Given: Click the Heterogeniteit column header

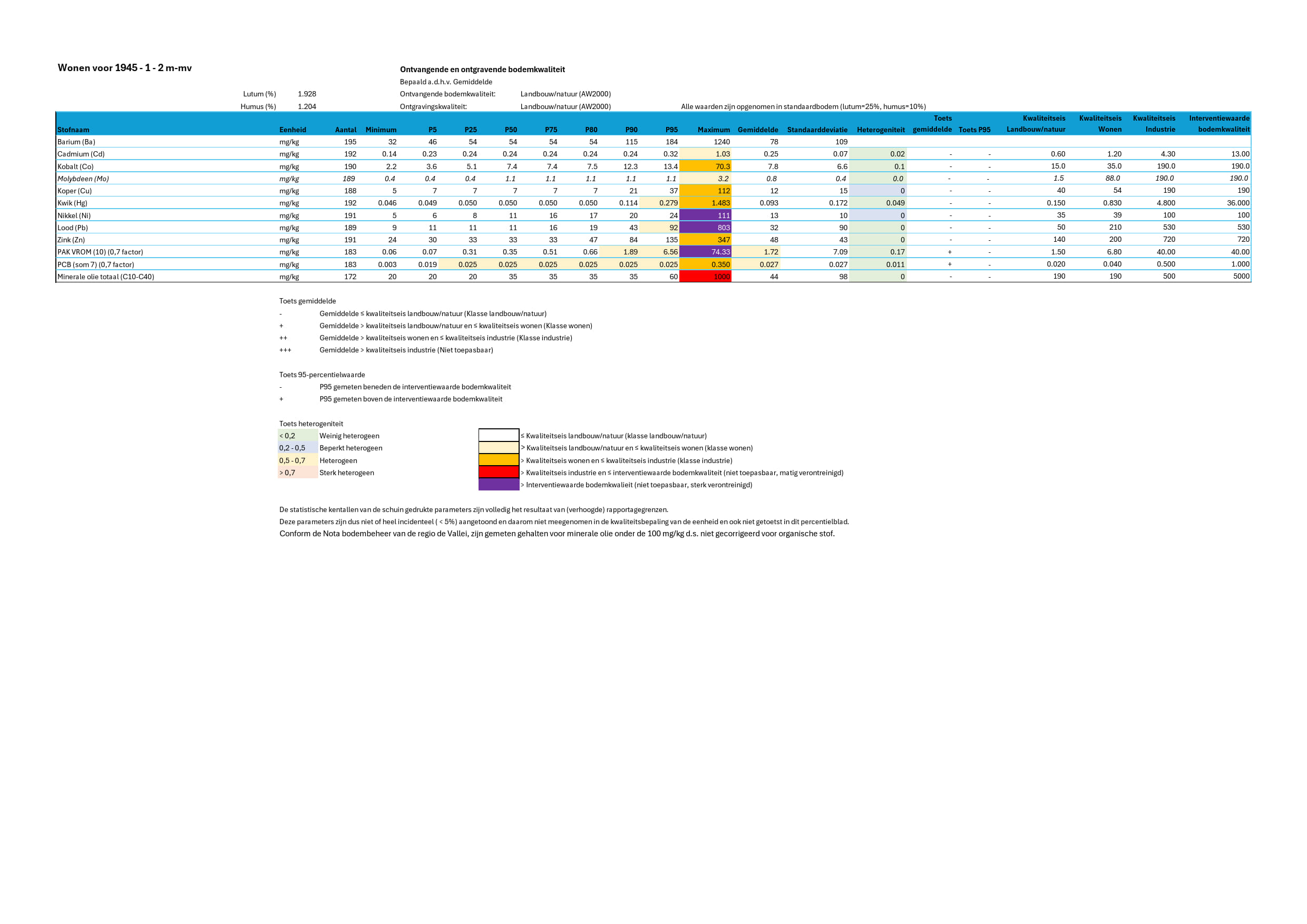Looking at the screenshot, I should pyautogui.click(x=880, y=130).
